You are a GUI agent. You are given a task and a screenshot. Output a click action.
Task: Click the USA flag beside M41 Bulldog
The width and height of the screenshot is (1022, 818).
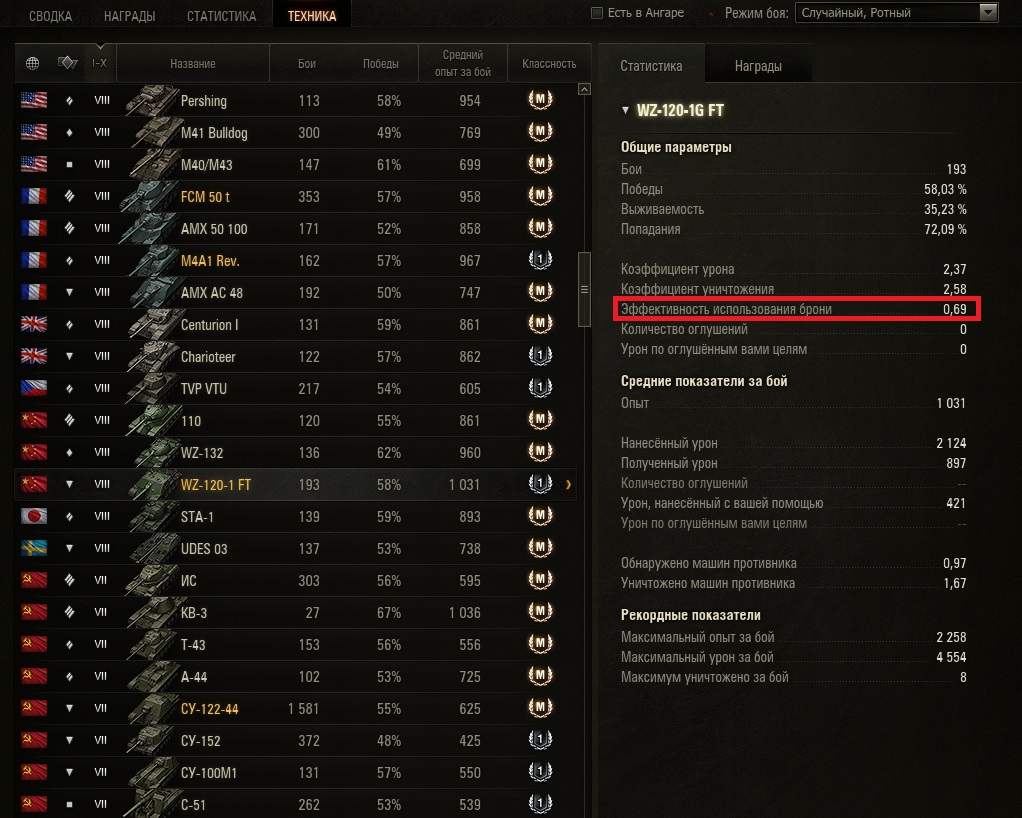point(34,132)
